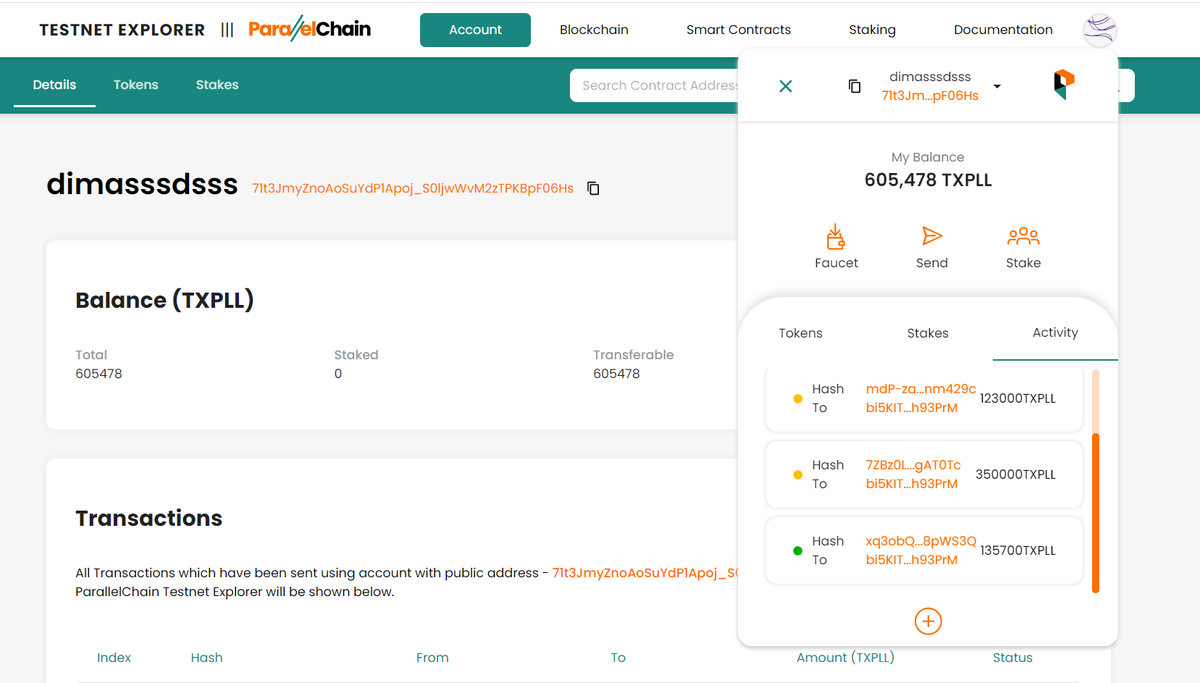Close the wallet popup panel
This screenshot has width=1200, height=683.
tap(785, 86)
